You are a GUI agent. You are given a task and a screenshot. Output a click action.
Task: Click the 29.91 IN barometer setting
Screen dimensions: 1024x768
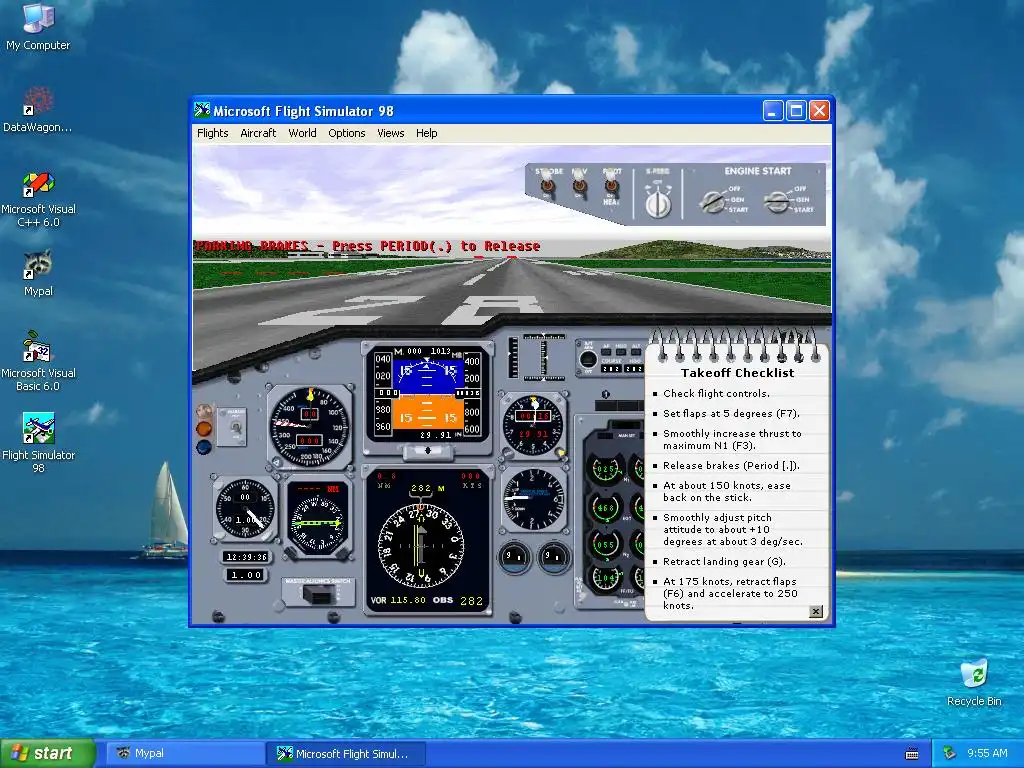[x=439, y=435]
